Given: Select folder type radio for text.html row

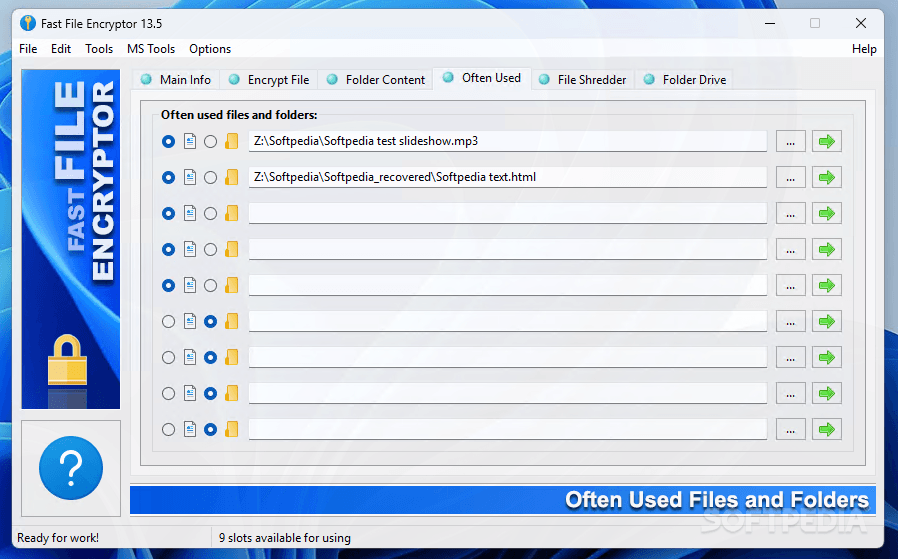Looking at the screenshot, I should point(210,178).
